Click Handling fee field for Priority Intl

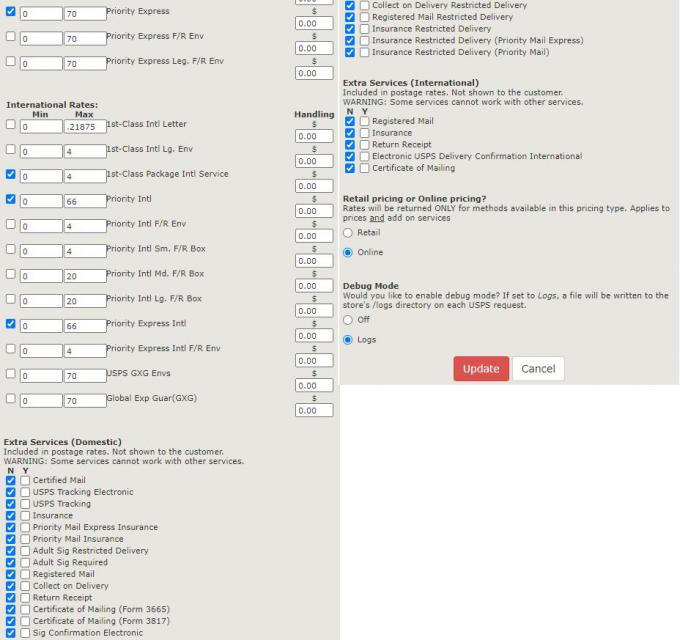point(314,211)
